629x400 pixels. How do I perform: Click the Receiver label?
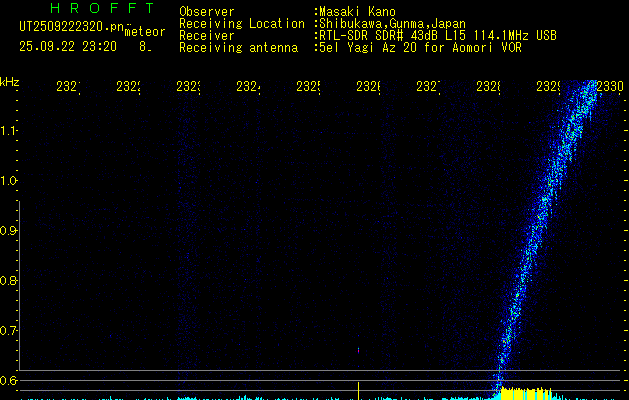pyautogui.click(x=207, y=36)
